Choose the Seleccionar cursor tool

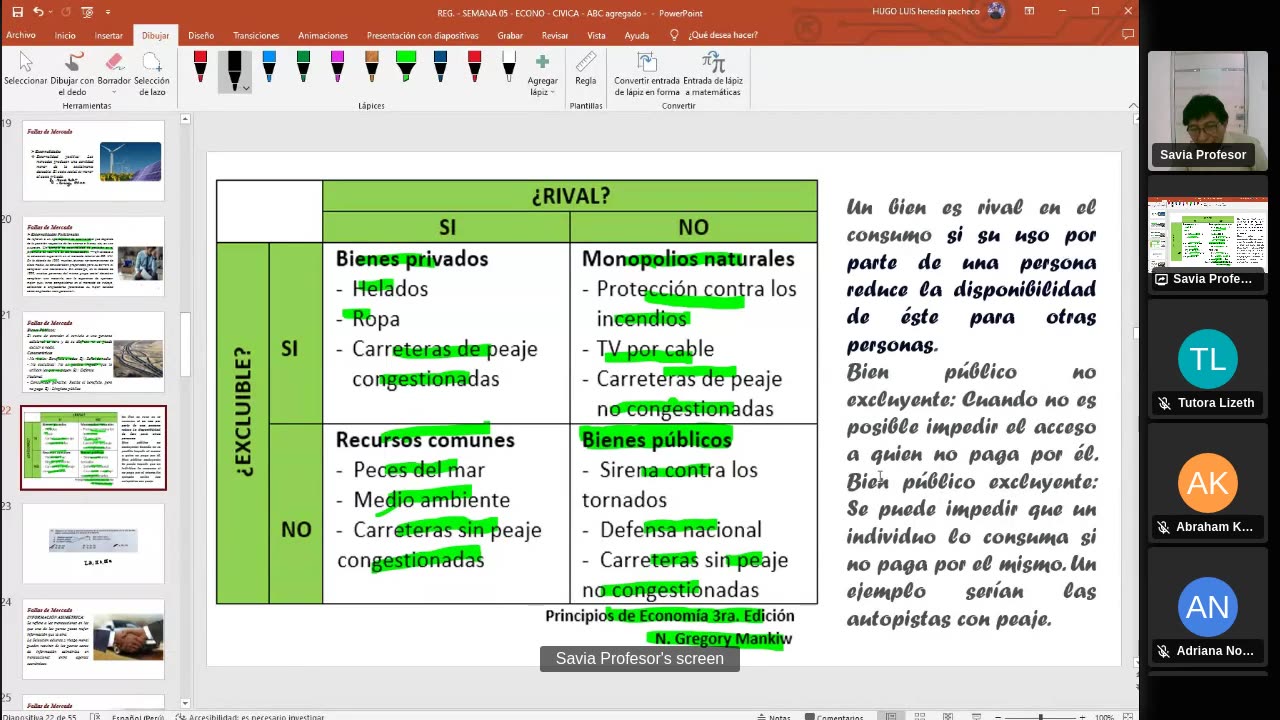(x=26, y=69)
